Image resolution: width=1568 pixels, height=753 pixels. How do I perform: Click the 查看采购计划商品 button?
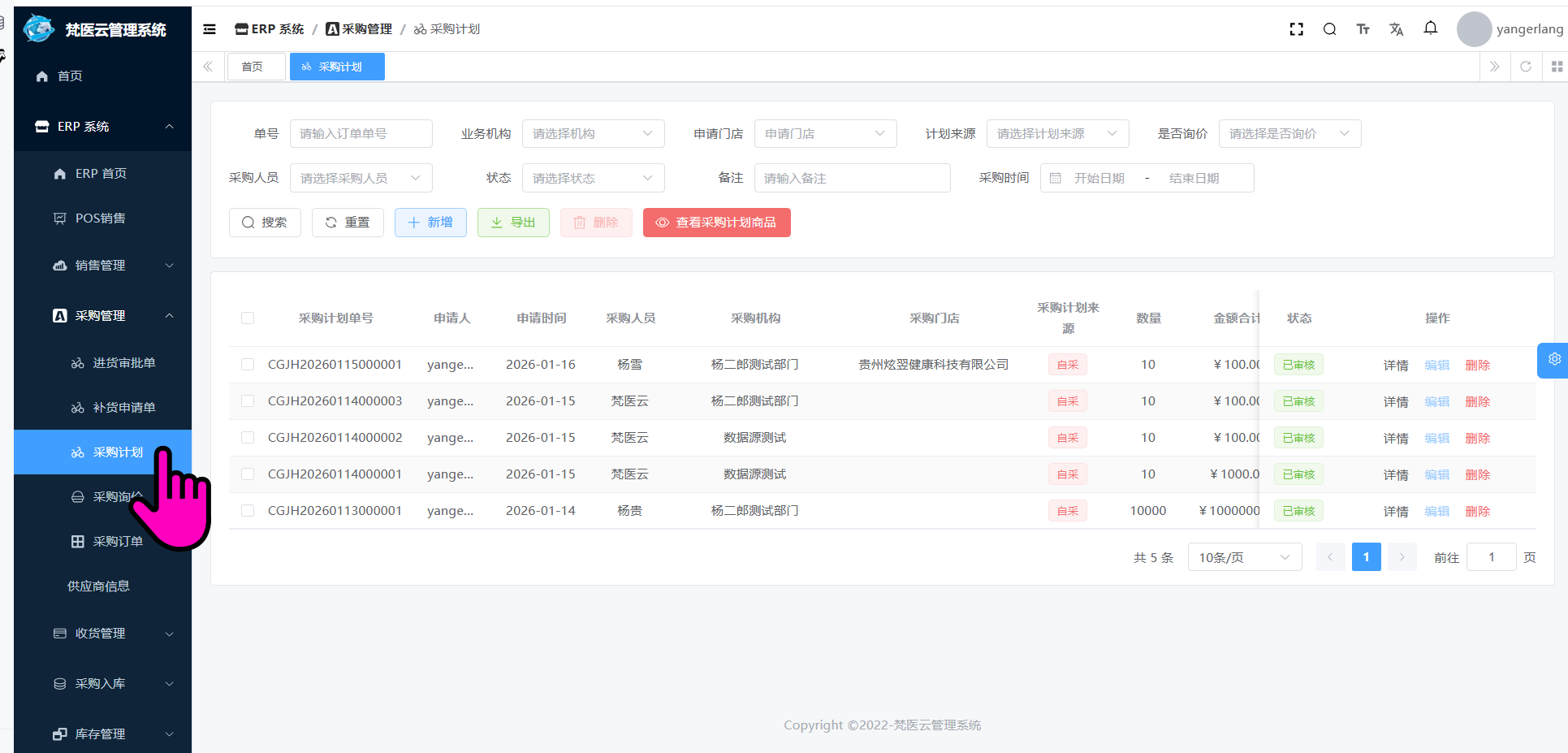point(716,223)
